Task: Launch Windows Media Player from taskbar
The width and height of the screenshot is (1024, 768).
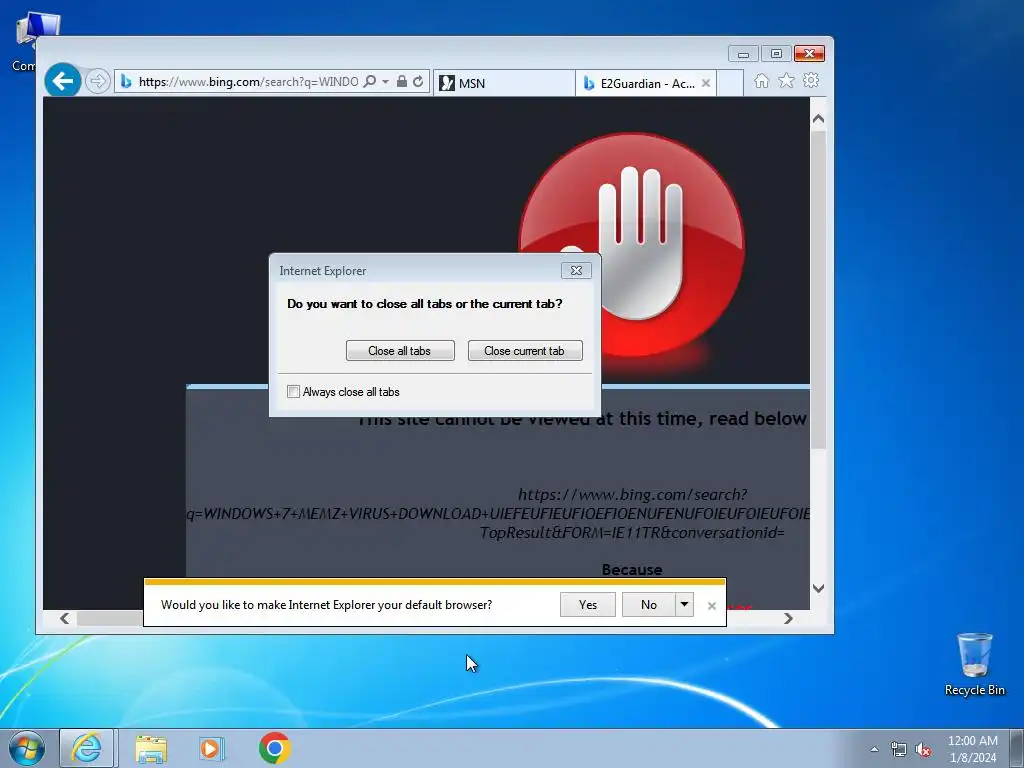Action: coord(212,748)
